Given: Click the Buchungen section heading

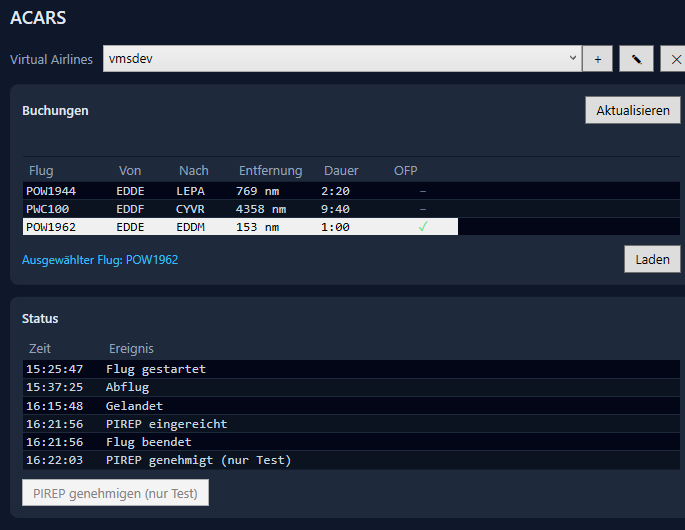Looking at the screenshot, I should click(x=55, y=111).
